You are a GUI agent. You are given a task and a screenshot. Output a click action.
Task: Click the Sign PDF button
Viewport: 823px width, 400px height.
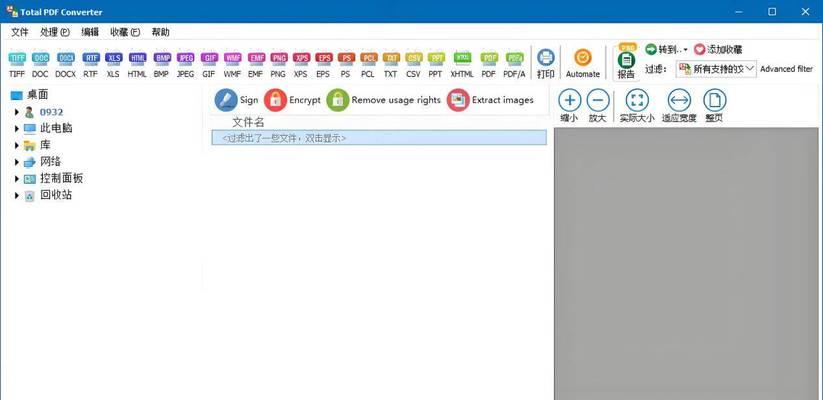point(236,100)
